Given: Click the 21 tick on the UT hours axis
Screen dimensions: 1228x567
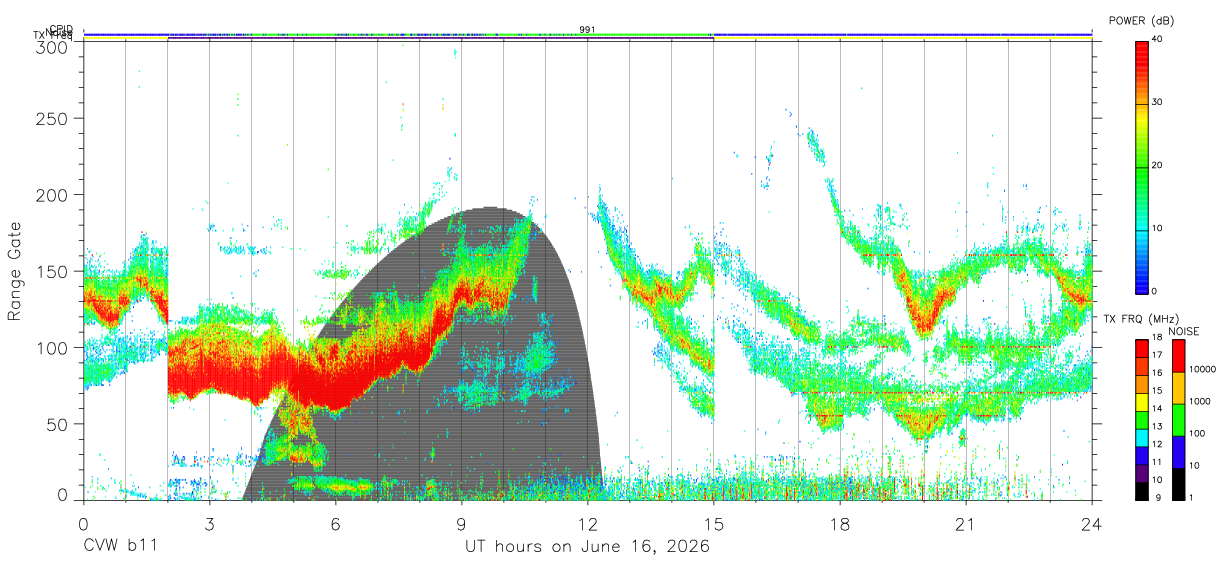Looking at the screenshot, I should click(x=965, y=524).
